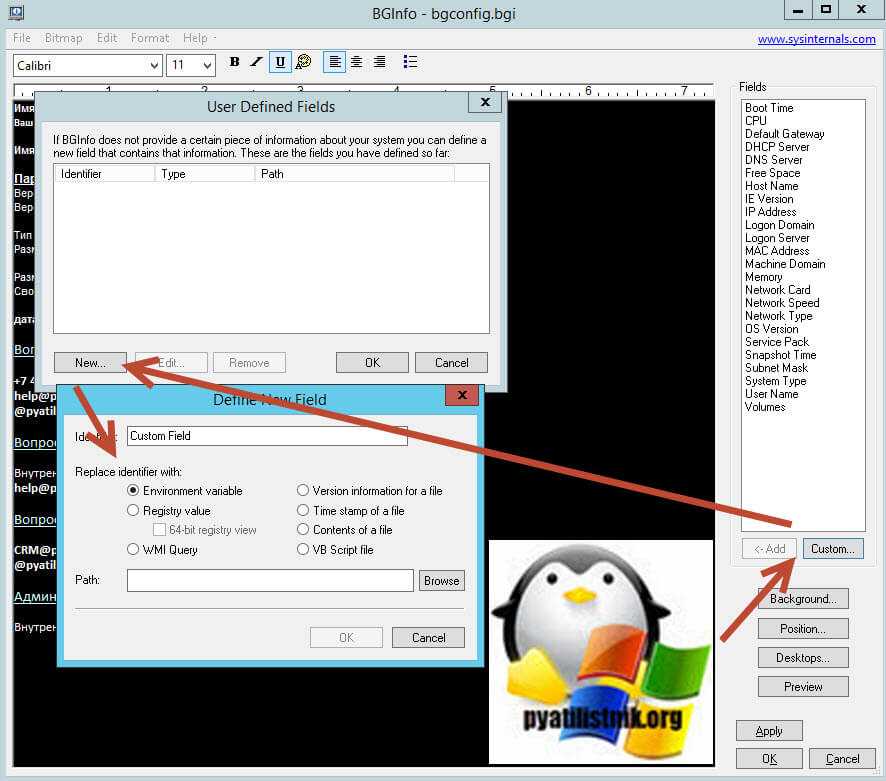
Task: Choose the WMI Query radio option
Action: pos(134,549)
